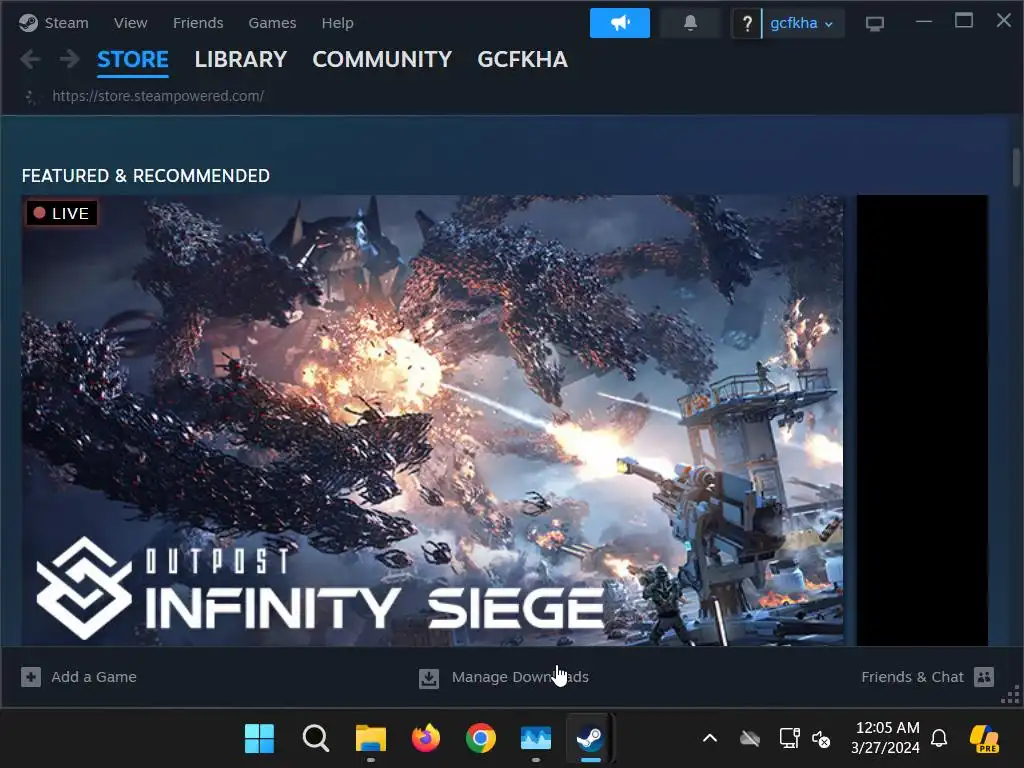Screen dimensions: 1024x768
Task: Open the Help menu
Action: click(338, 23)
